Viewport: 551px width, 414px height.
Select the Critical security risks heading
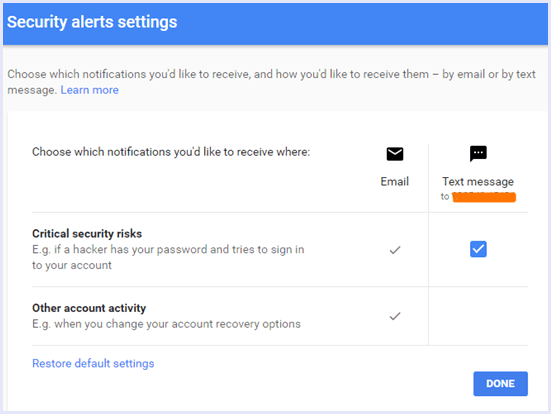87,234
